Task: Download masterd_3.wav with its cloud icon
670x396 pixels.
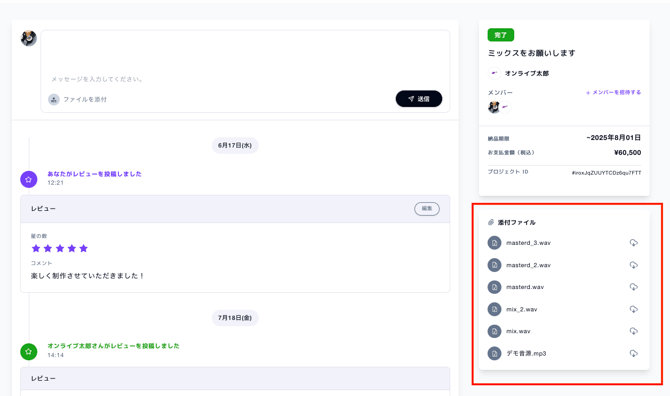Action: pos(633,243)
